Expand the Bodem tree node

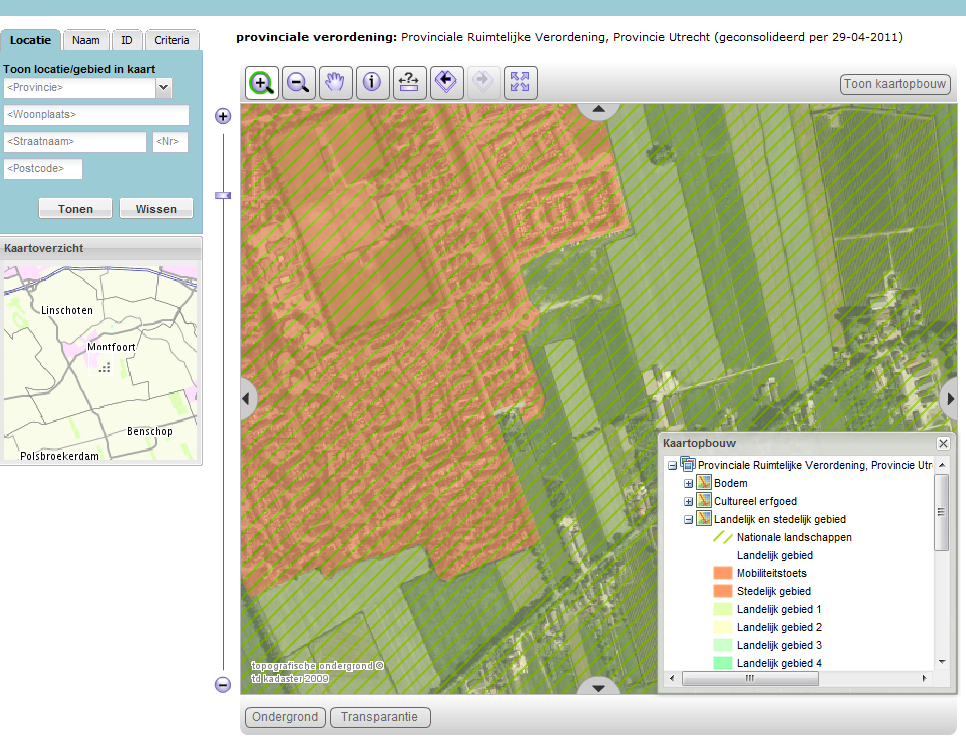pyautogui.click(x=686, y=483)
